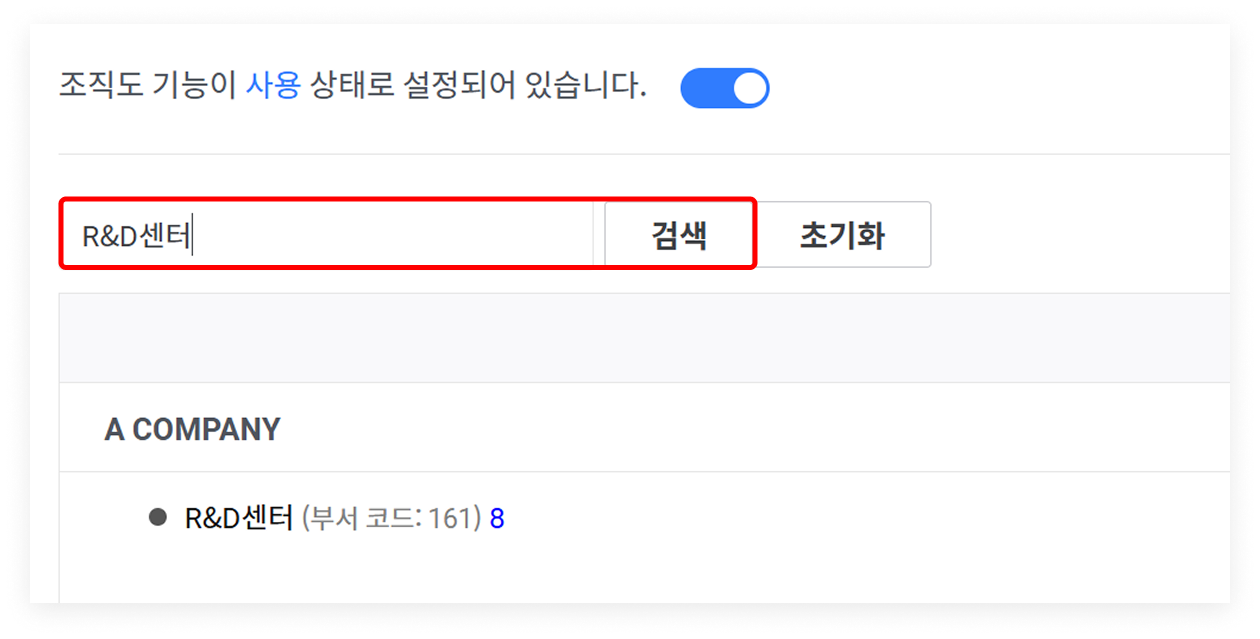Click the 검색 button
1260x639 pixels.
point(679,234)
